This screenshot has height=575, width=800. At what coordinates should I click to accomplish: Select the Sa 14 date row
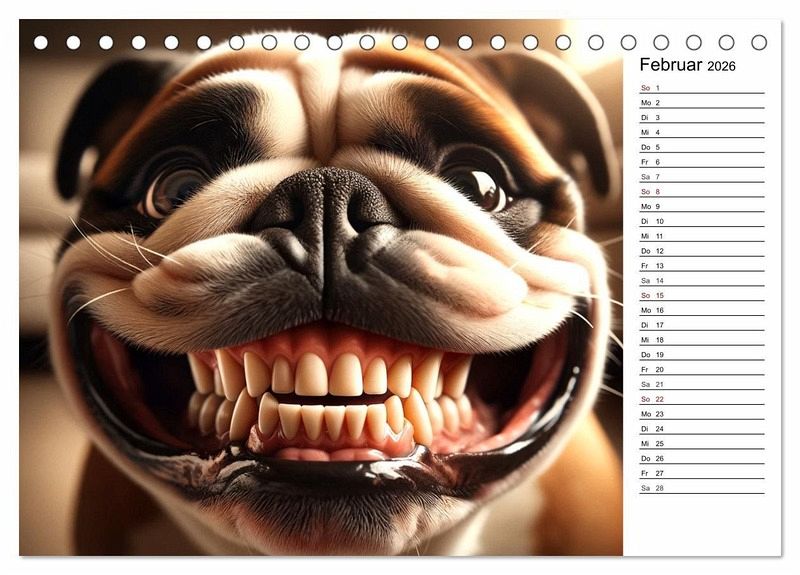701,281
